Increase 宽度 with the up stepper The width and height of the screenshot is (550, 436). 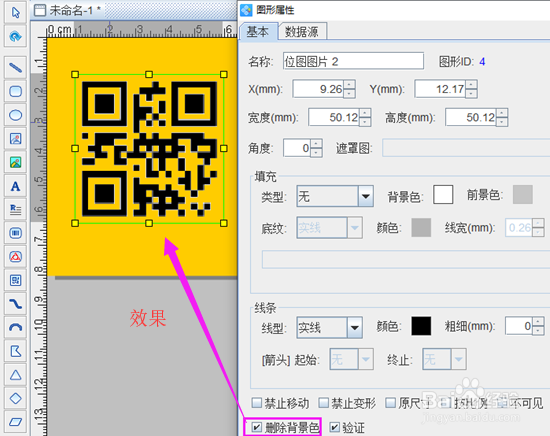click(365, 113)
